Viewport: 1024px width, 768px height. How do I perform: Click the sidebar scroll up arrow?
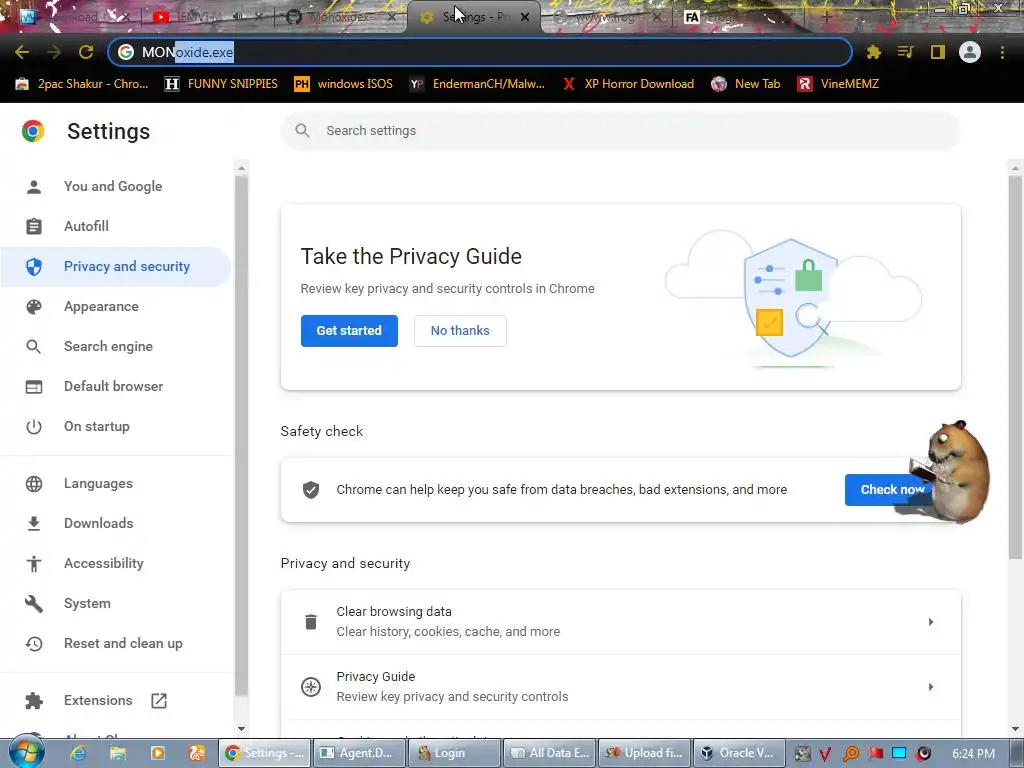click(242, 168)
